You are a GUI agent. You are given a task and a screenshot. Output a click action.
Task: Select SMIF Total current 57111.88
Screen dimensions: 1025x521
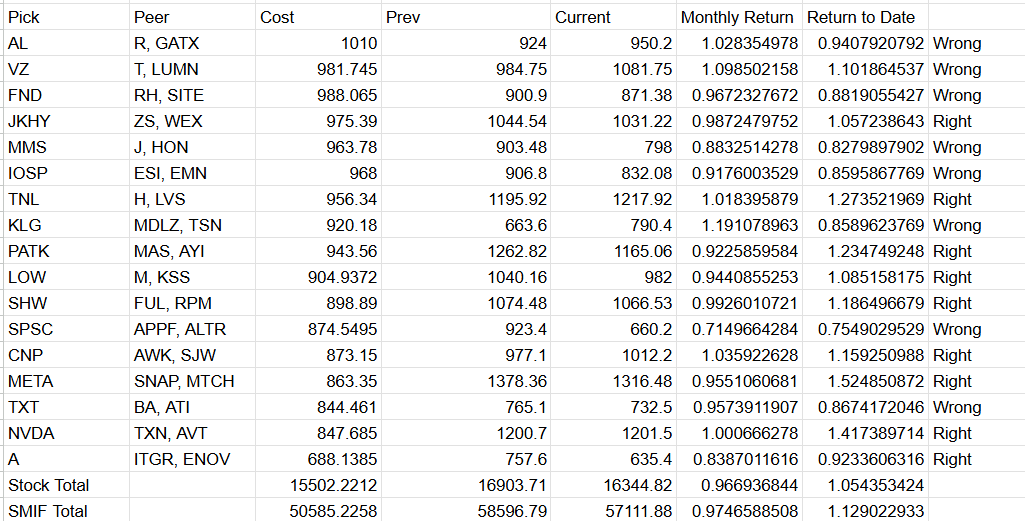(613, 511)
